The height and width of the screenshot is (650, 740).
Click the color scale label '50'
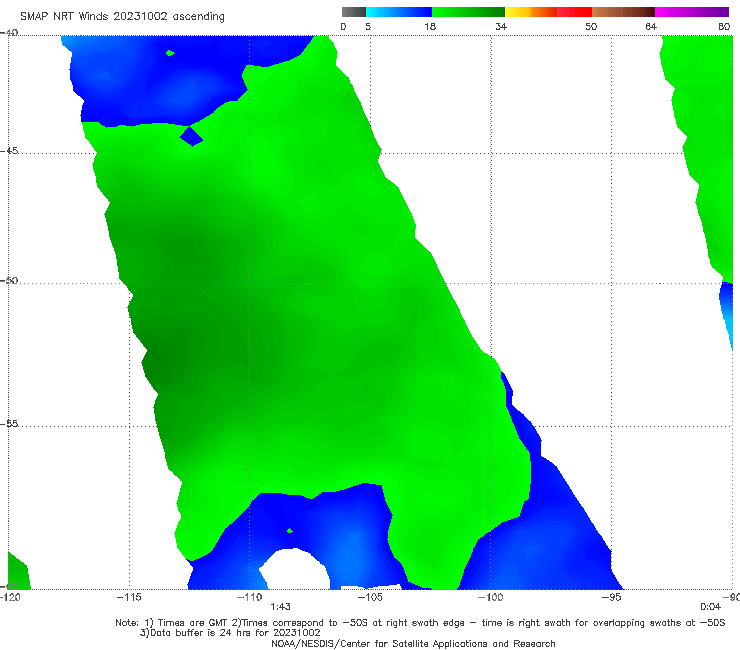(x=591, y=27)
